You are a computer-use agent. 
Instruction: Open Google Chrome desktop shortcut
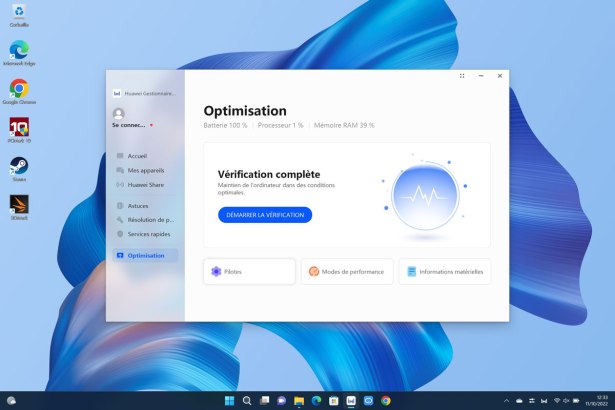19,92
